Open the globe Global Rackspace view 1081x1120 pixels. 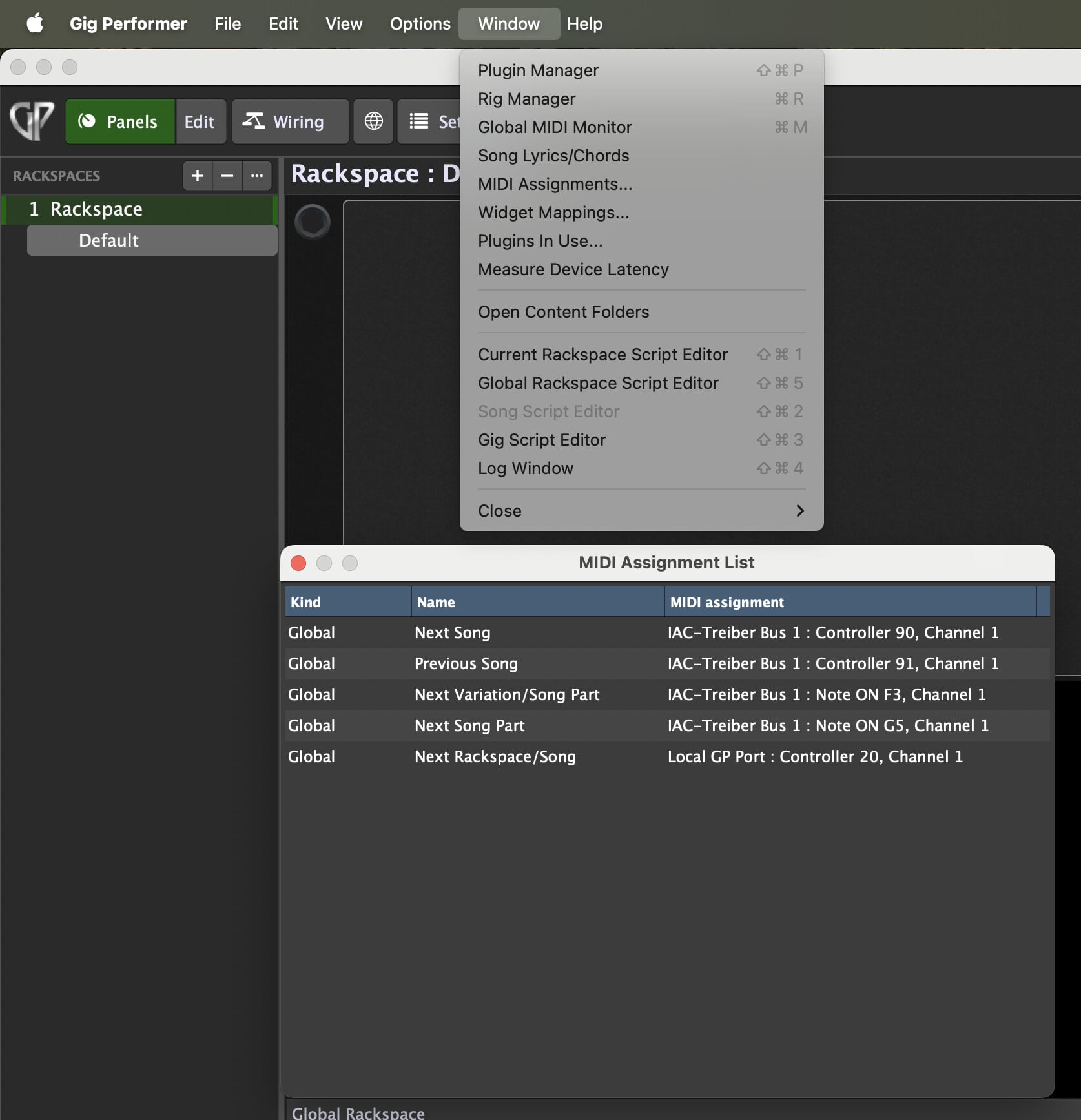coord(373,121)
